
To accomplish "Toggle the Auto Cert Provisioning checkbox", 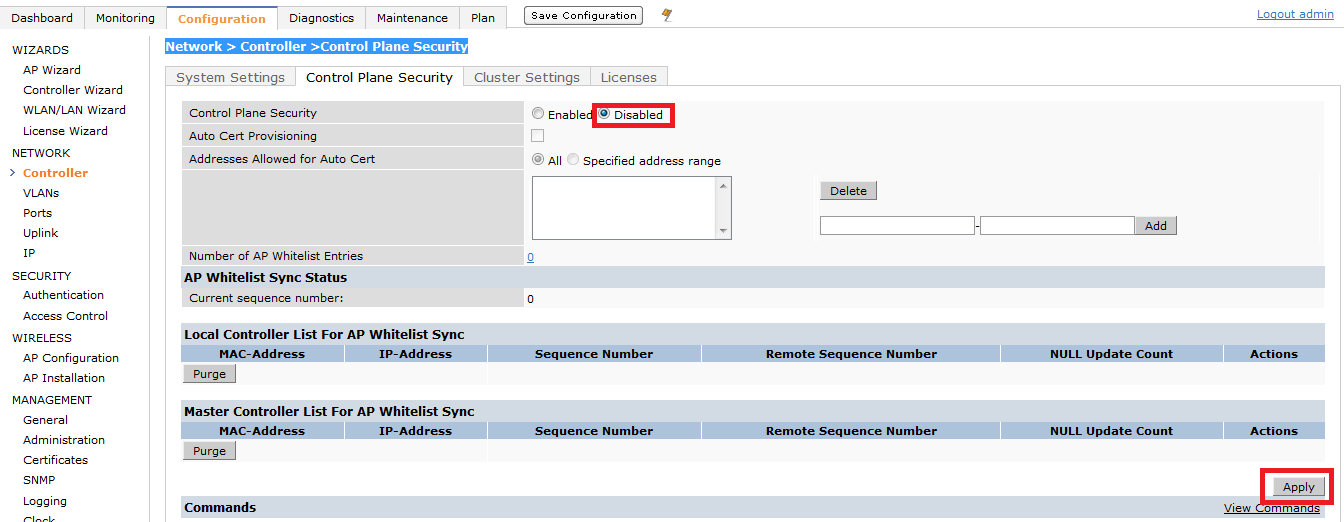I will pyautogui.click(x=538, y=136).
